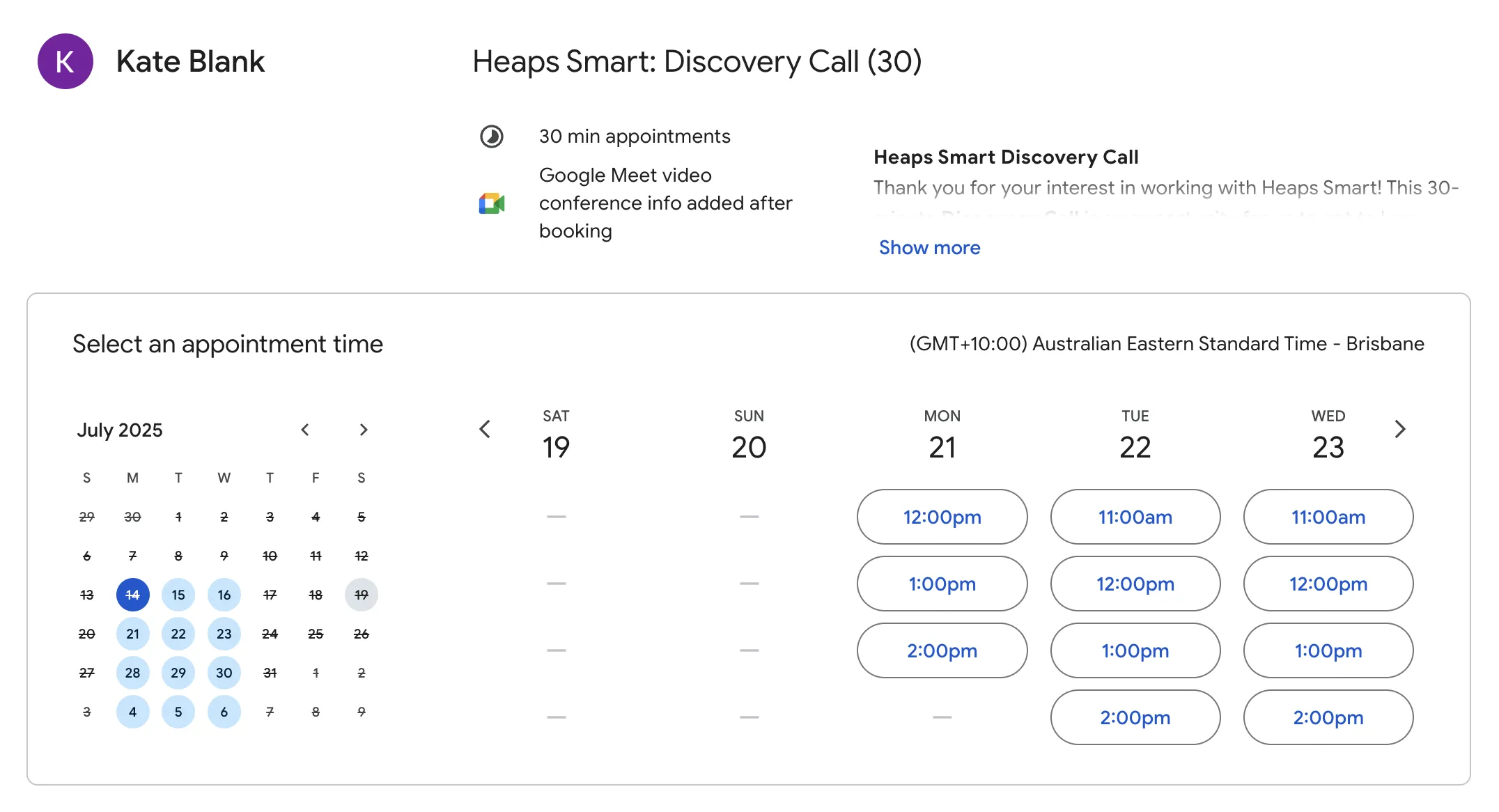Book Tuesday 22 at 11:00am
This screenshot has width=1499, height=812.
[x=1135, y=517]
